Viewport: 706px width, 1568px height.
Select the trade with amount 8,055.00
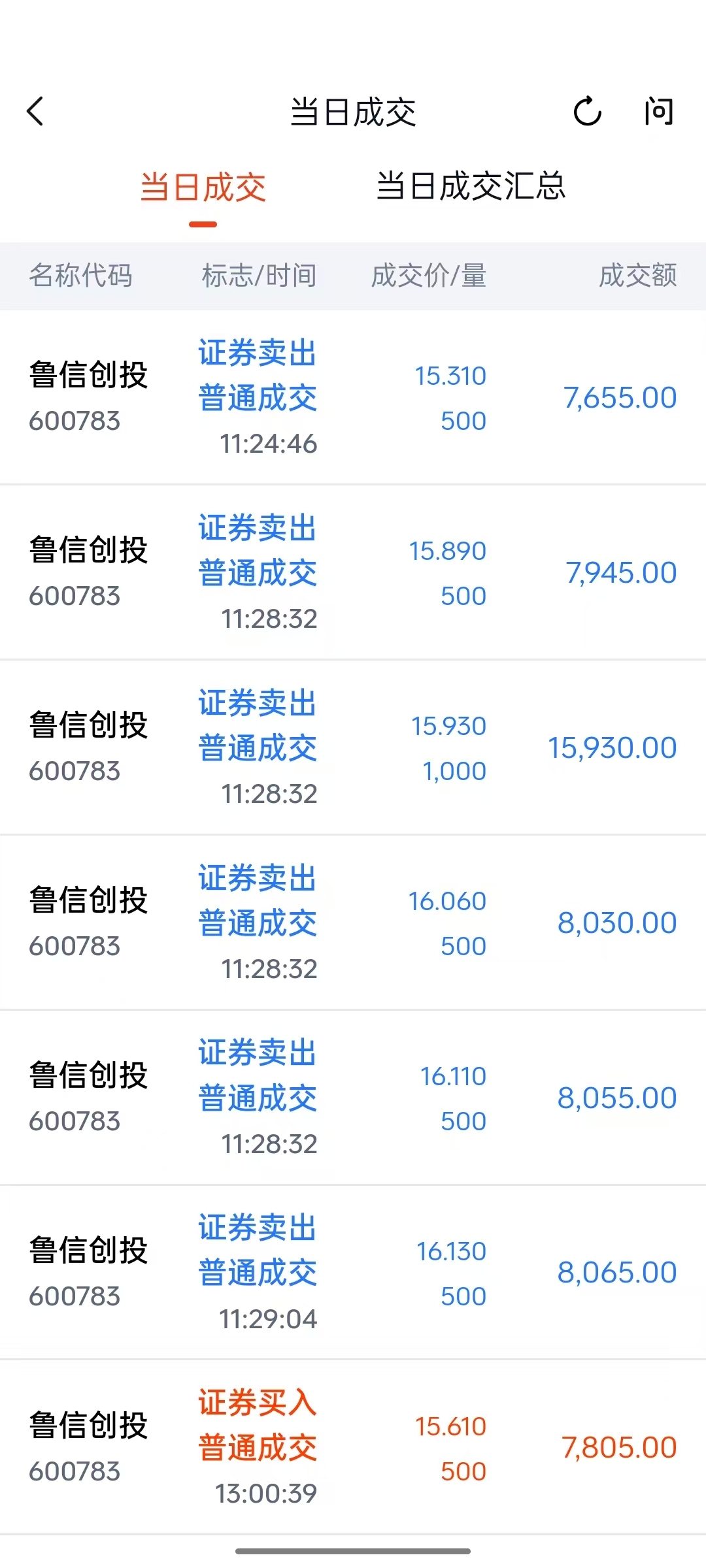point(353,1098)
